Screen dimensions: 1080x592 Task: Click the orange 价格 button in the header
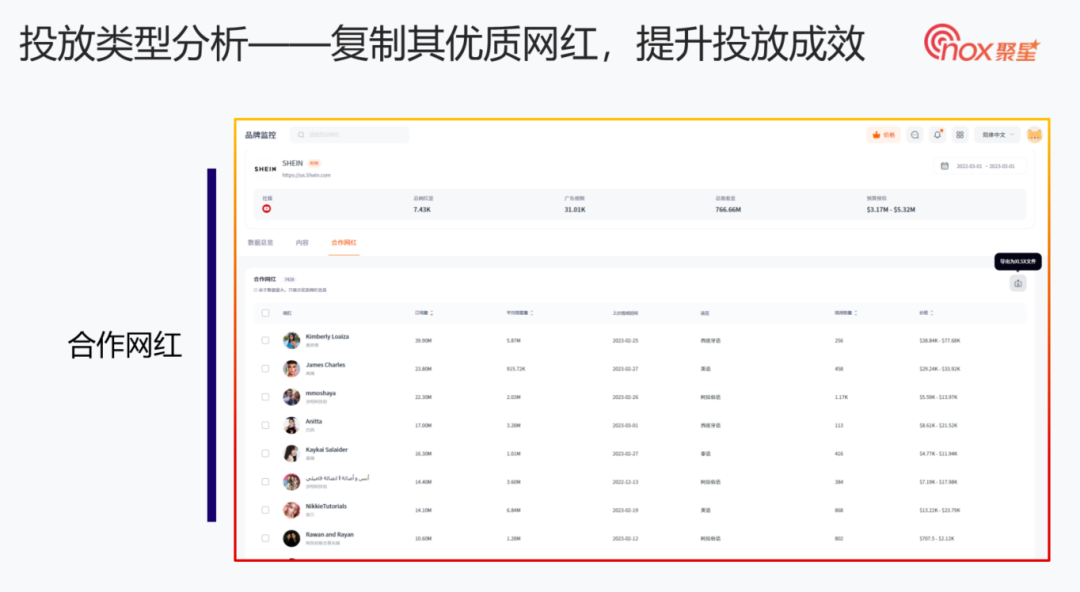coord(883,134)
